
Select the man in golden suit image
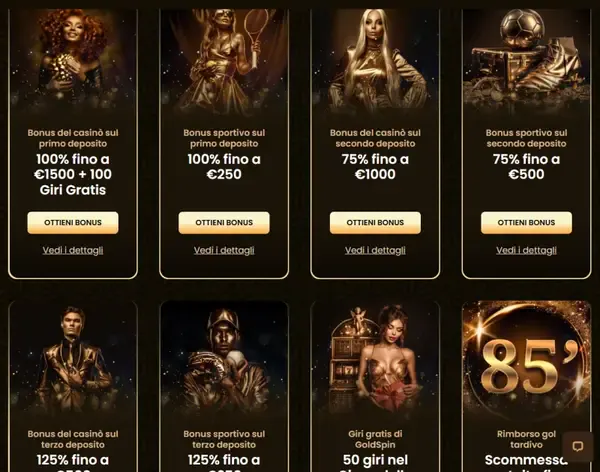pos(73,360)
